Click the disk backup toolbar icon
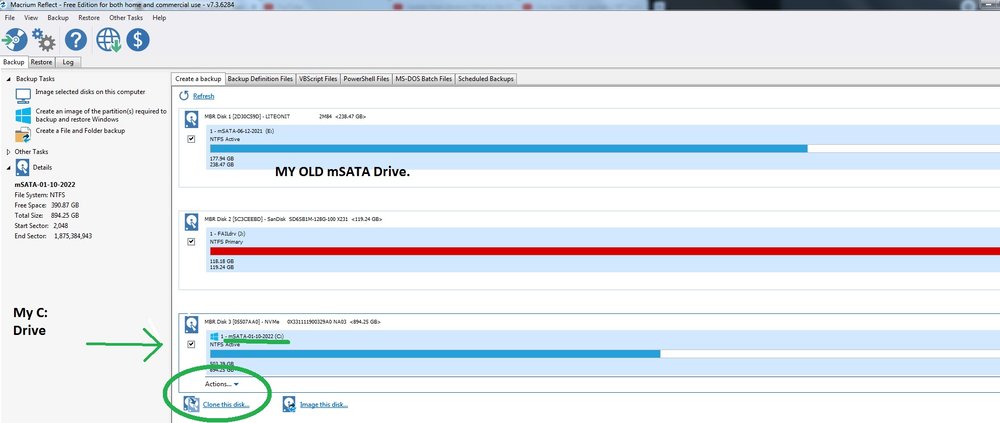 [15, 40]
